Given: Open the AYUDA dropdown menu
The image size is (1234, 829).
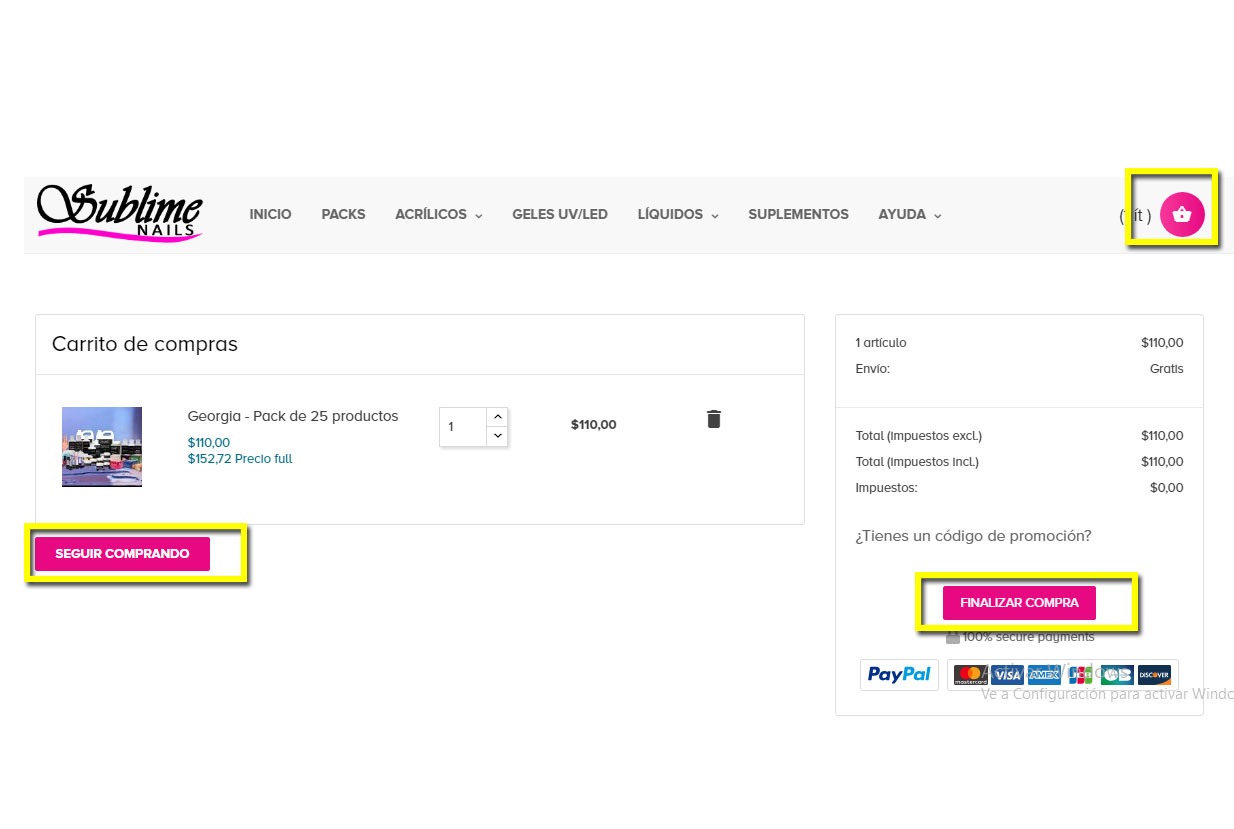Looking at the screenshot, I should [909, 215].
